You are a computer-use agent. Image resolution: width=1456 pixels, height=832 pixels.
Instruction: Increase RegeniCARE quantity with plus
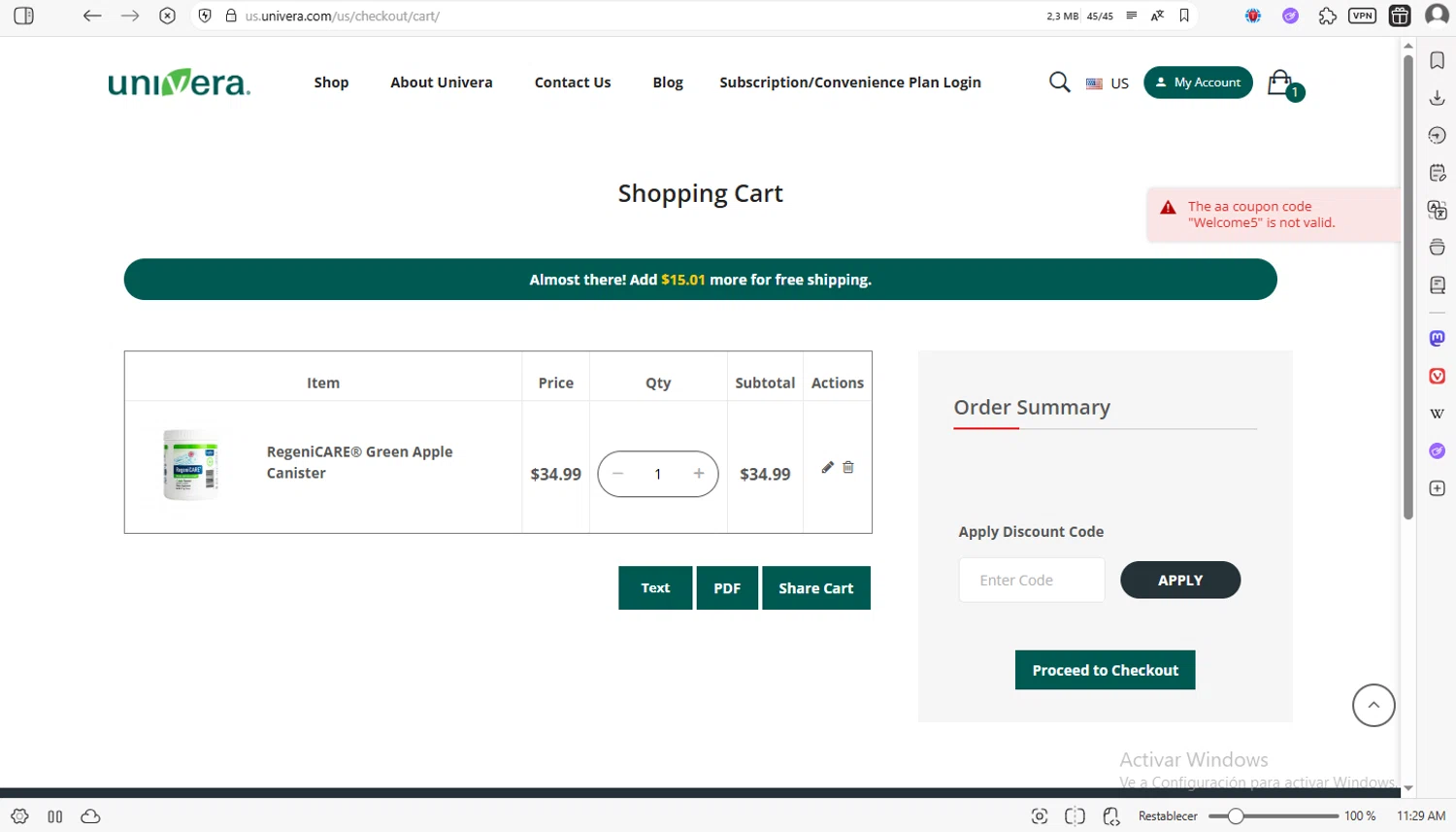(x=699, y=474)
